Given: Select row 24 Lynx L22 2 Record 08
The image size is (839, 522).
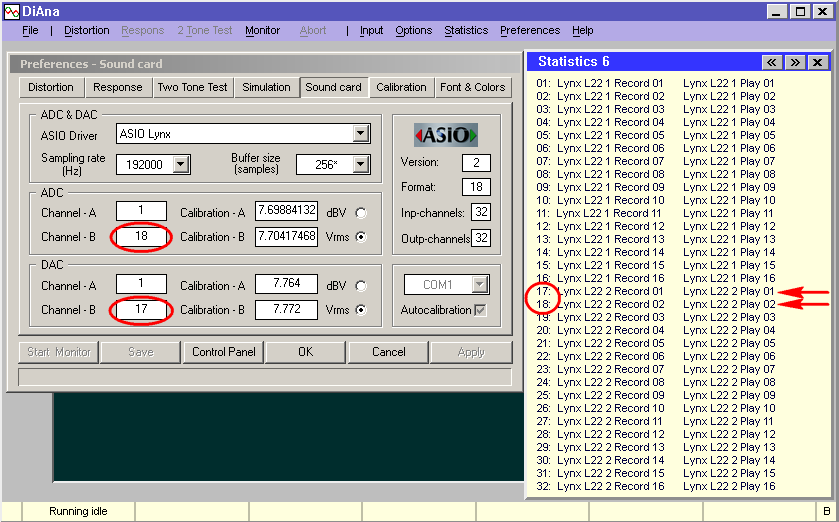Looking at the screenshot, I should pyautogui.click(x=600, y=382).
